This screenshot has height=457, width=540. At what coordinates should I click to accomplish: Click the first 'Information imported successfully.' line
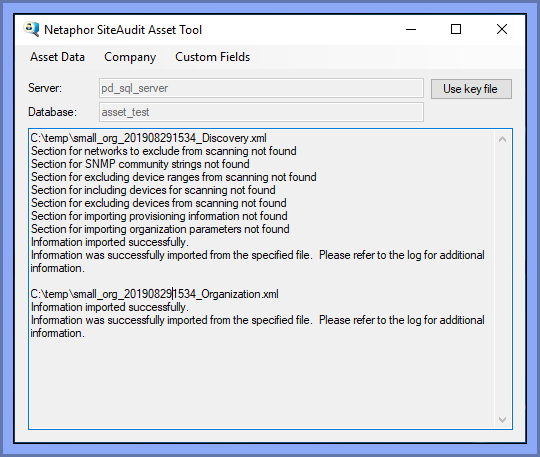[x=110, y=242]
